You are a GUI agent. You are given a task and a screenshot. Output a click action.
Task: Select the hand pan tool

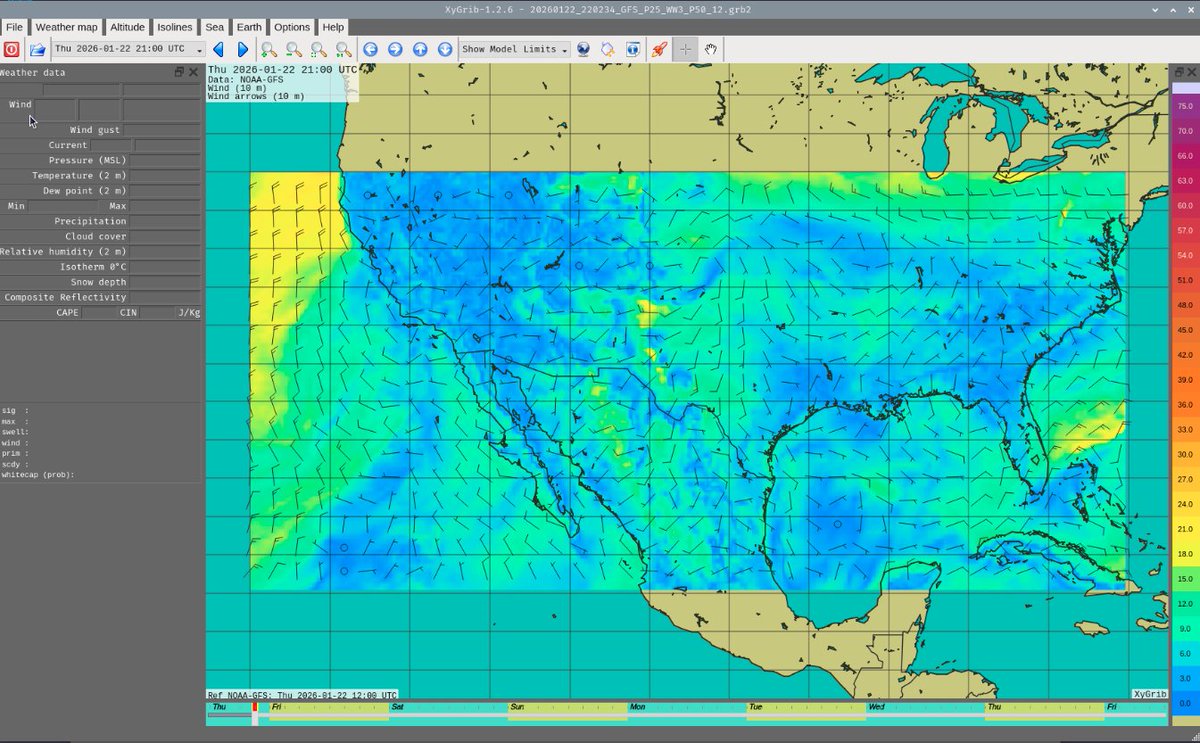point(710,49)
